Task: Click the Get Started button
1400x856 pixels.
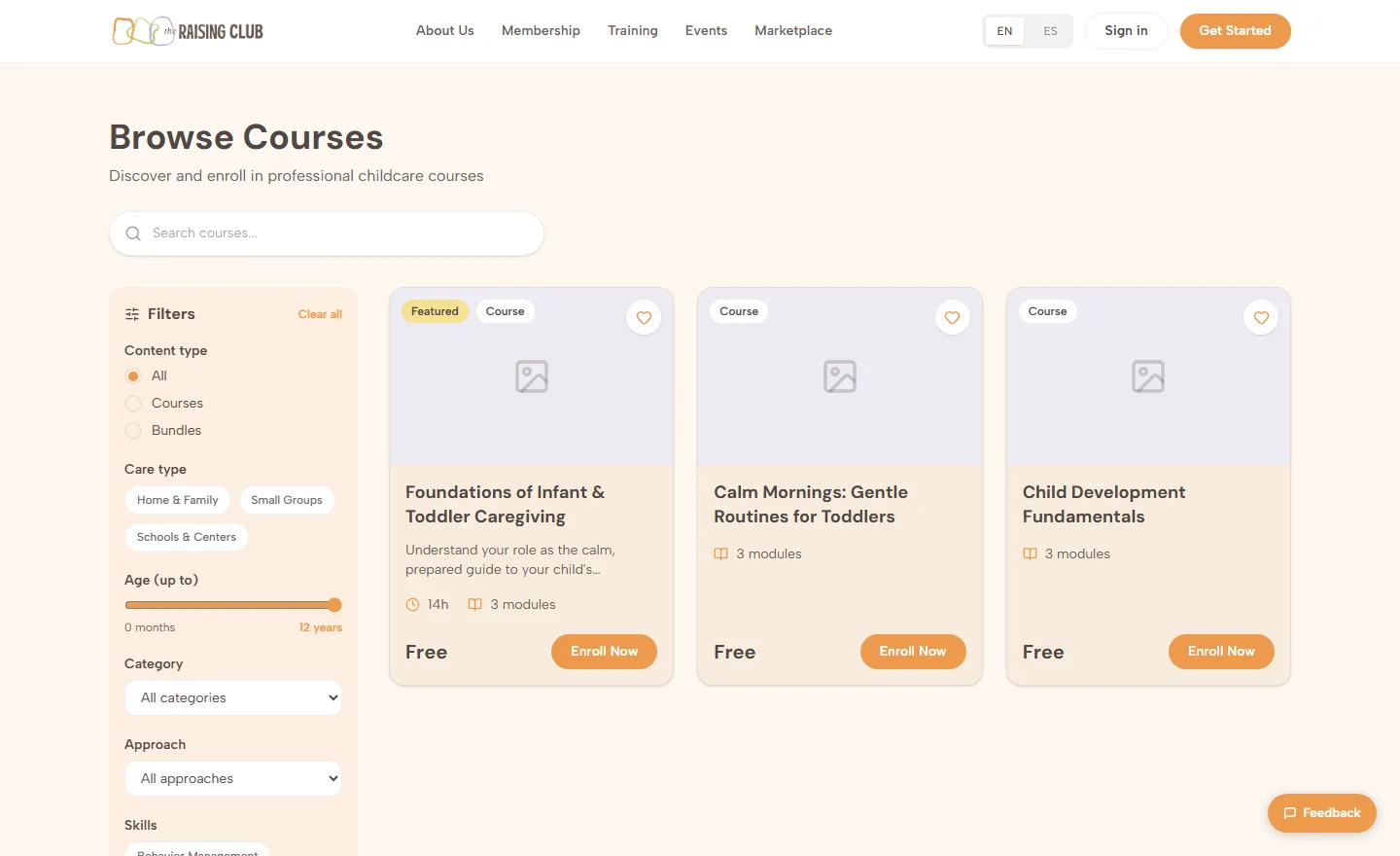Action: coord(1235,31)
